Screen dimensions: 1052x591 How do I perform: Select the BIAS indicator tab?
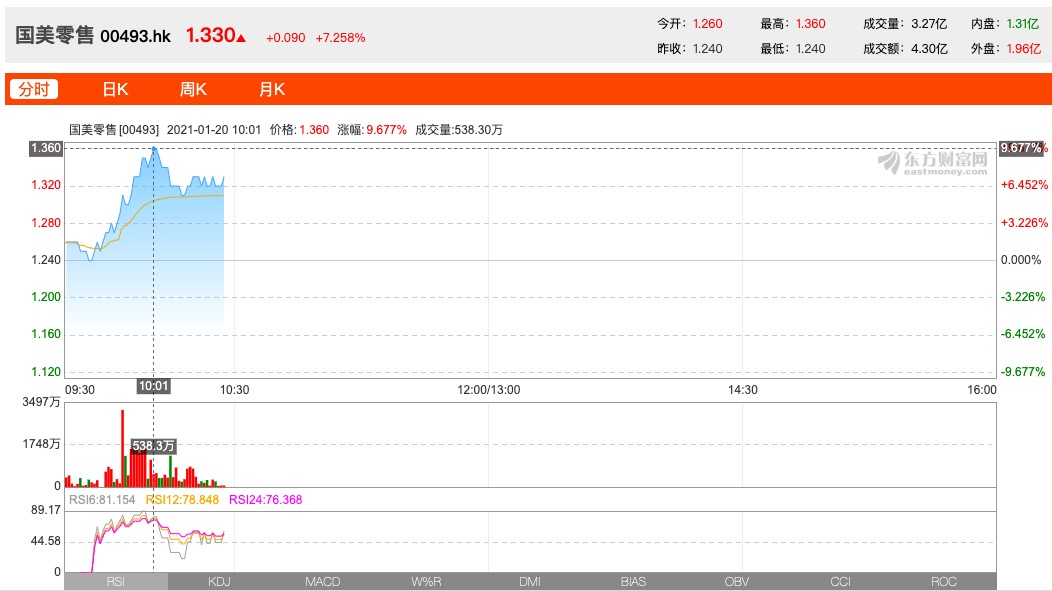(633, 581)
